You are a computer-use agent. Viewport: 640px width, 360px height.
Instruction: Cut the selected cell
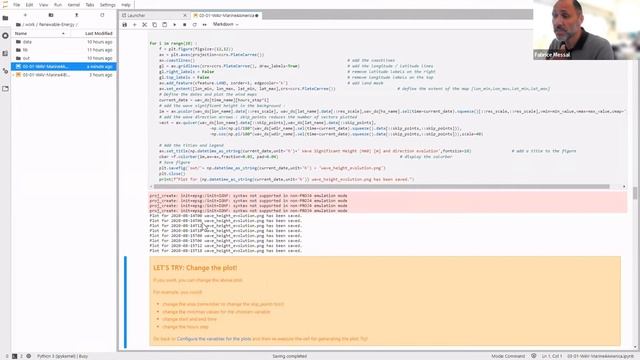tap(144, 24)
